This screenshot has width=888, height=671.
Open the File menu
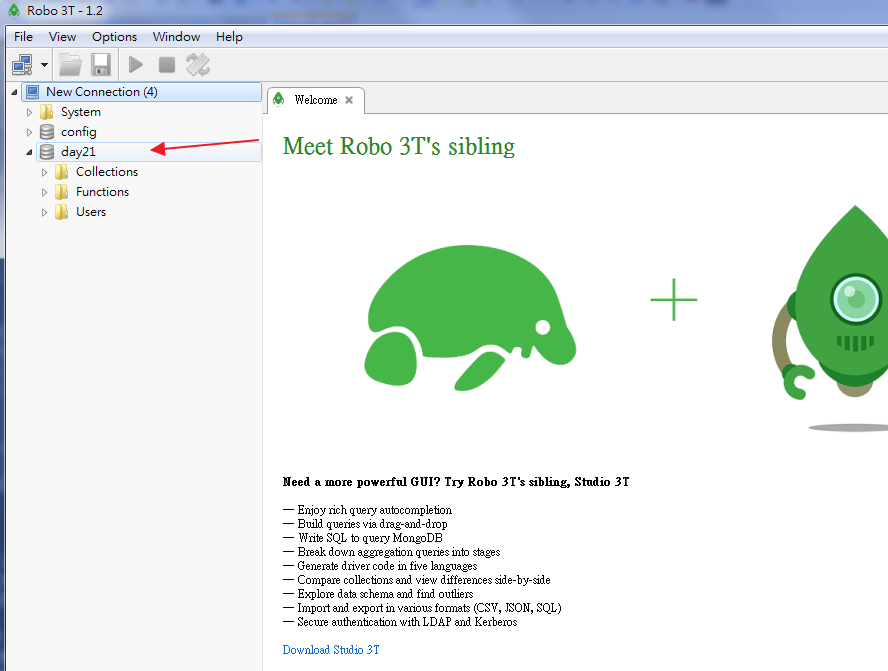pyautogui.click(x=23, y=37)
